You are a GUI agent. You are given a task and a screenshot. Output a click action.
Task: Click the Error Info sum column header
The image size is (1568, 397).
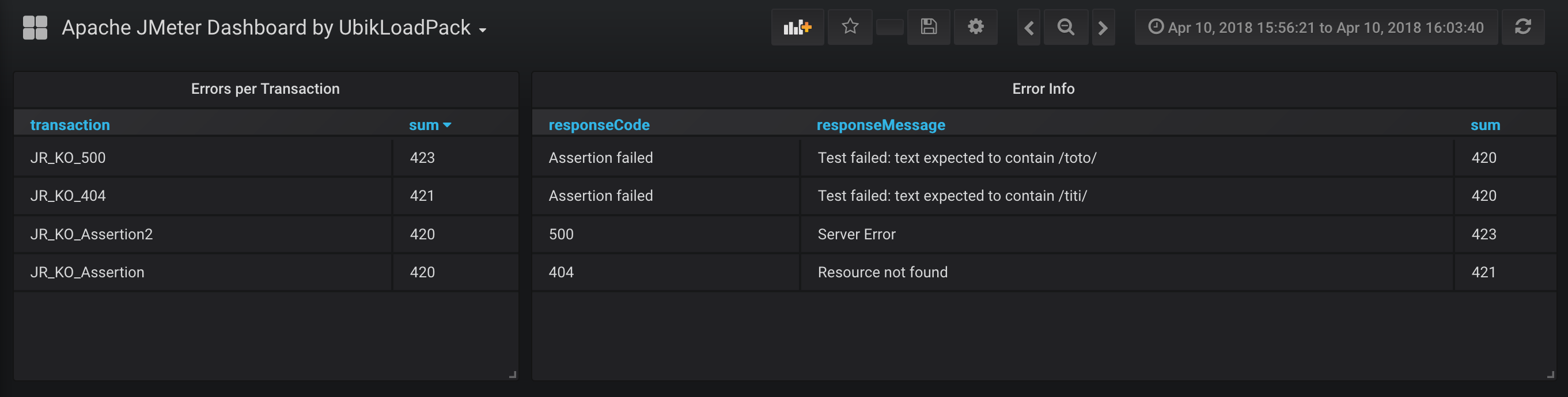(1484, 125)
